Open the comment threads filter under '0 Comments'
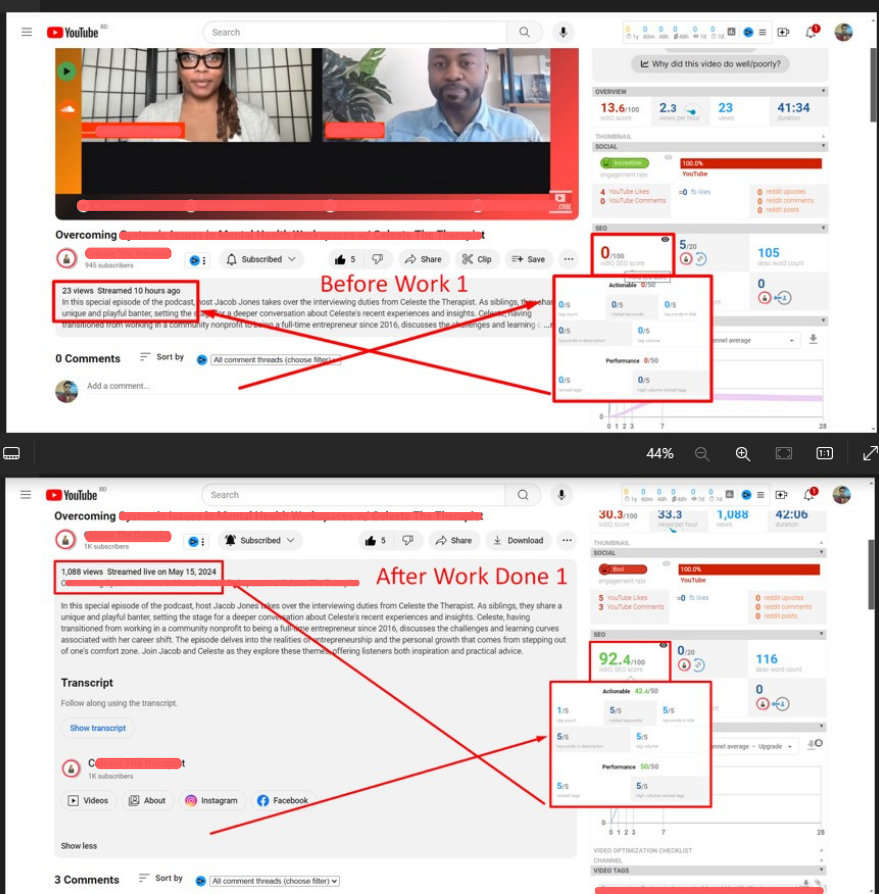The height and width of the screenshot is (894, 879). click(x=275, y=359)
